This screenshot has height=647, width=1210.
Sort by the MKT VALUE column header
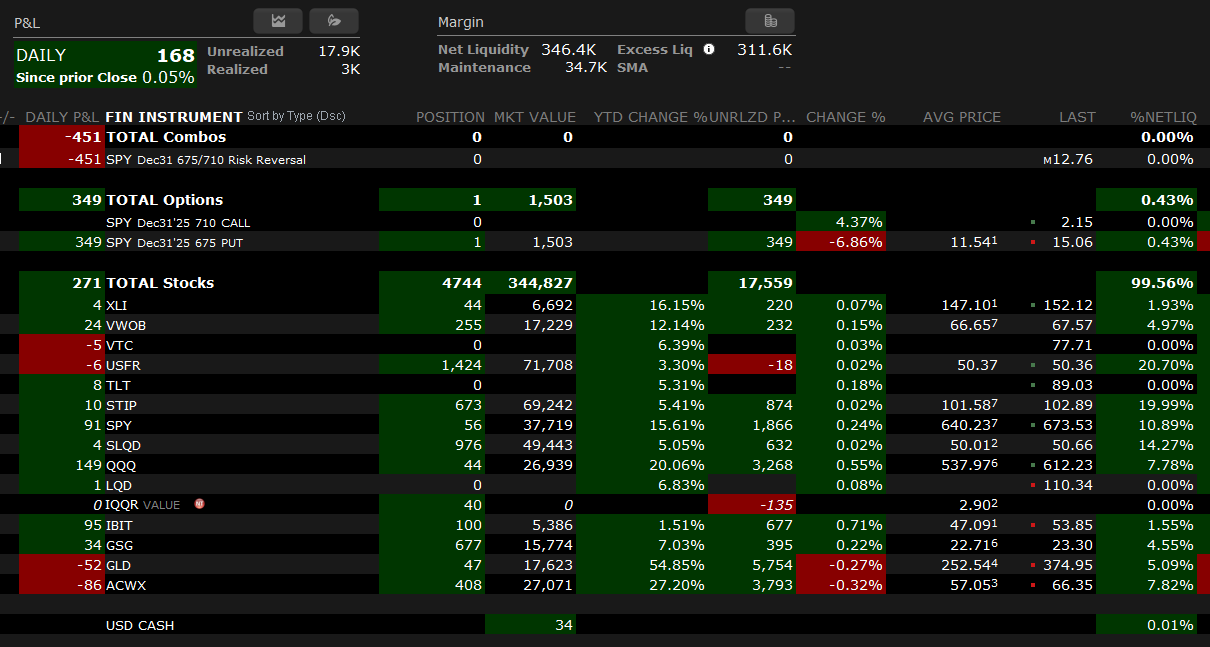pos(535,117)
